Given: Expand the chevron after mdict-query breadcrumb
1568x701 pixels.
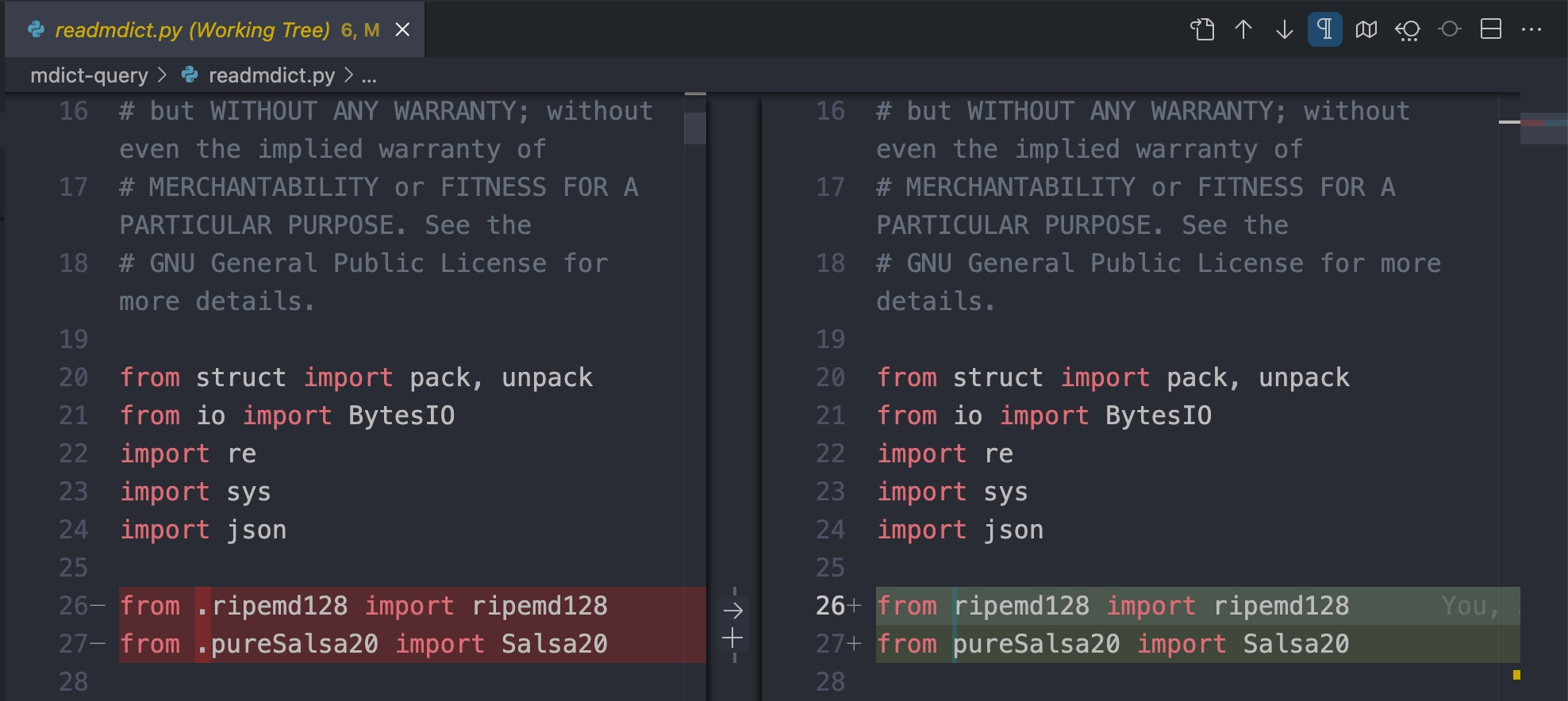Looking at the screenshot, I should coord(163,75).
